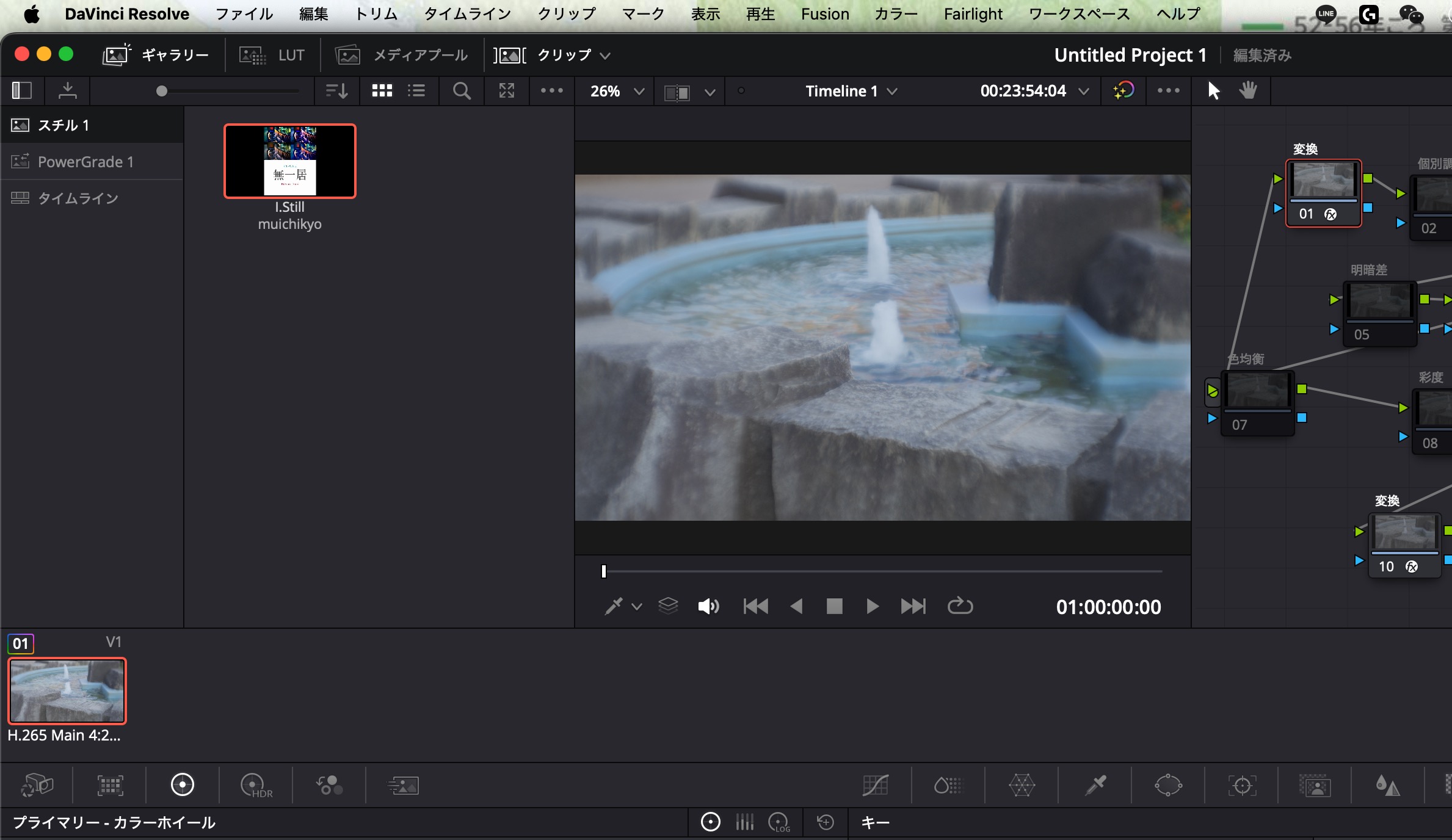Open the HDR color wheels palette
This screenshot has width=1452, height=840.
click(256, 785)
